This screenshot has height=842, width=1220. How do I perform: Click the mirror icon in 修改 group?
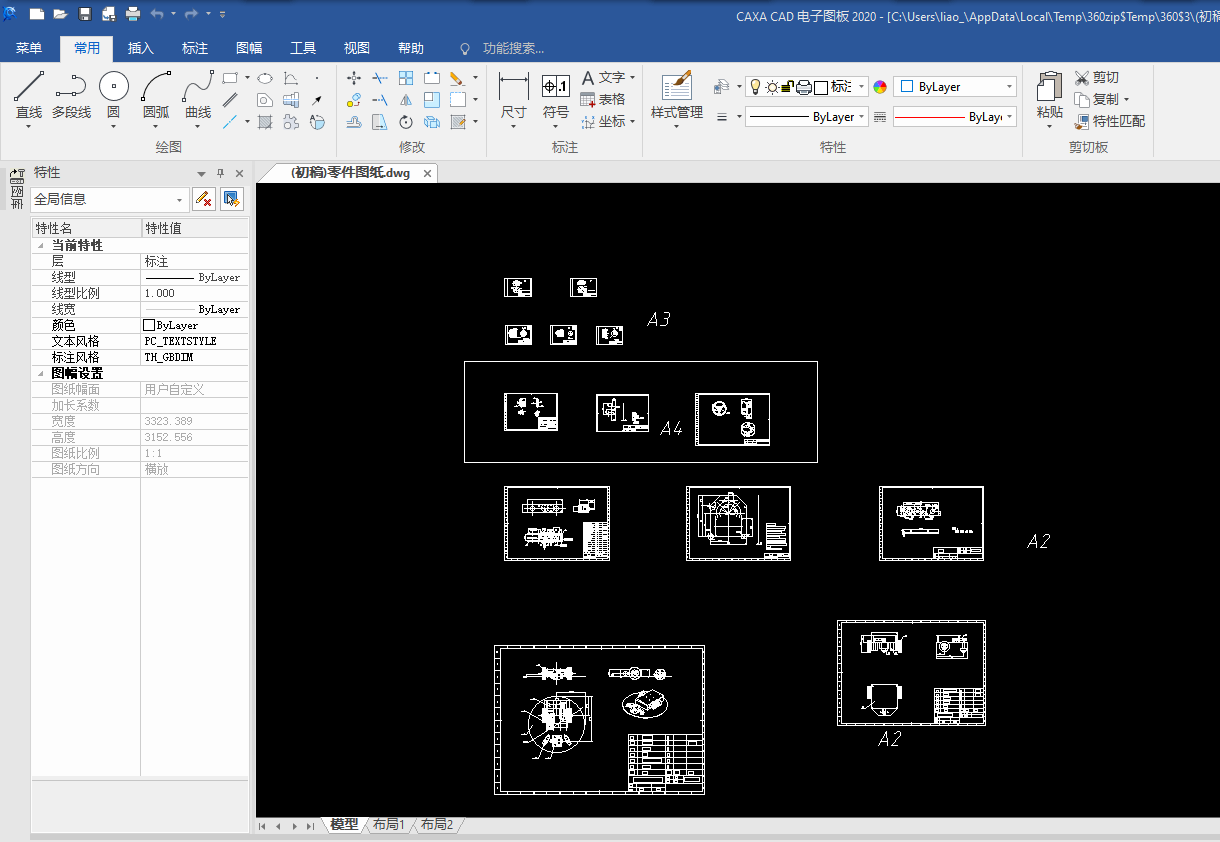pyautogui.click(x=406, y=99)
